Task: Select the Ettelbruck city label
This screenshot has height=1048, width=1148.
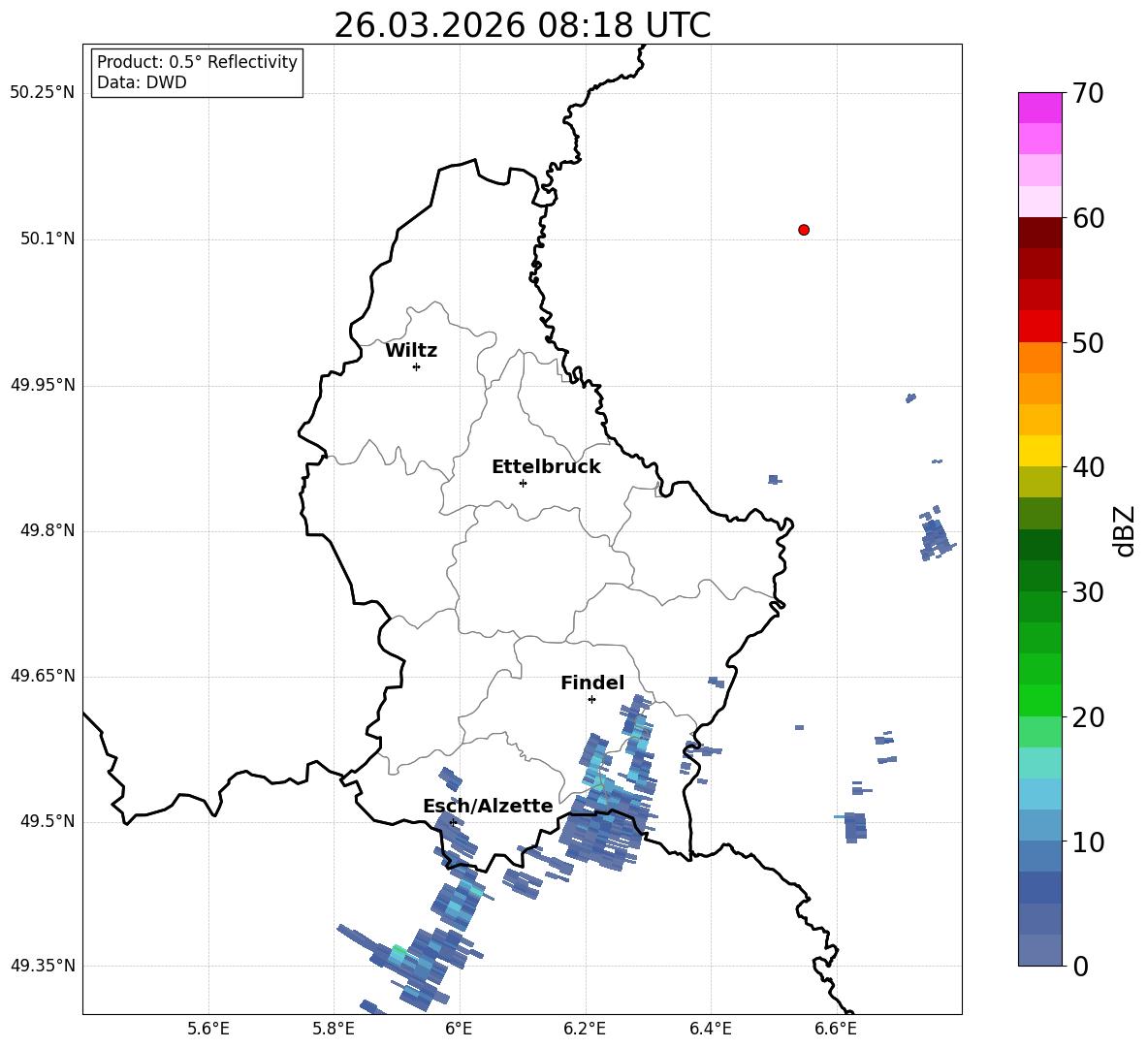Action: tap(546, 467)
